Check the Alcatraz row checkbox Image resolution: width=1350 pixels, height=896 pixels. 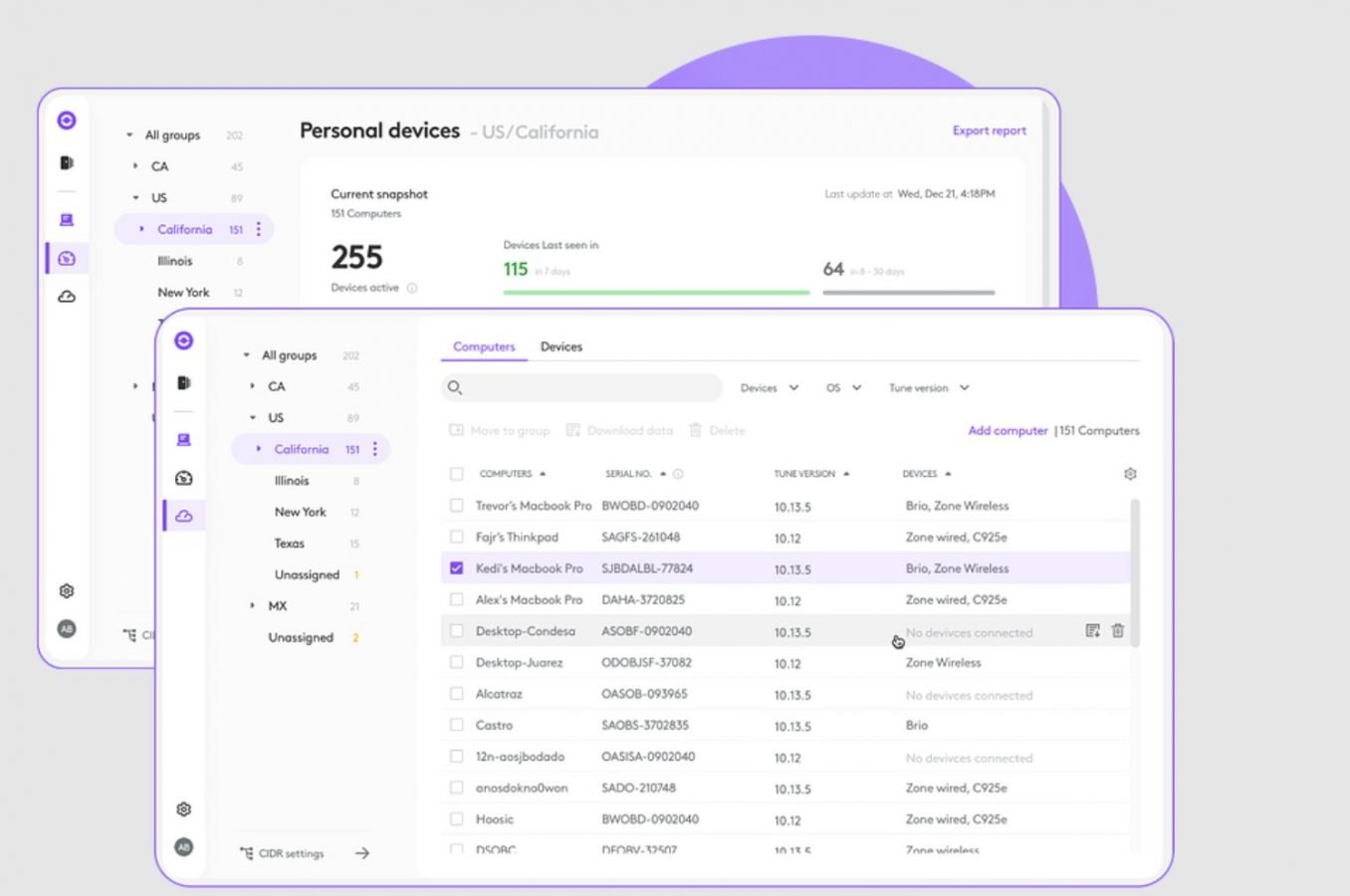click(456, 694)
